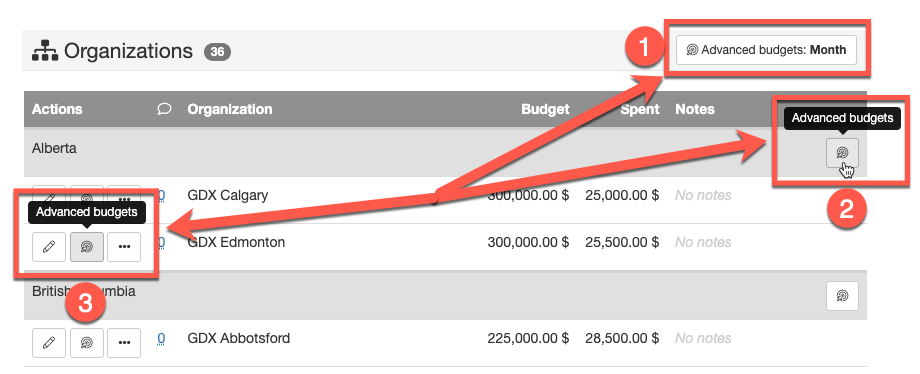Open more actions menu for GDX Edmonton
Viewport: 920px width, 374px height.
124,247
